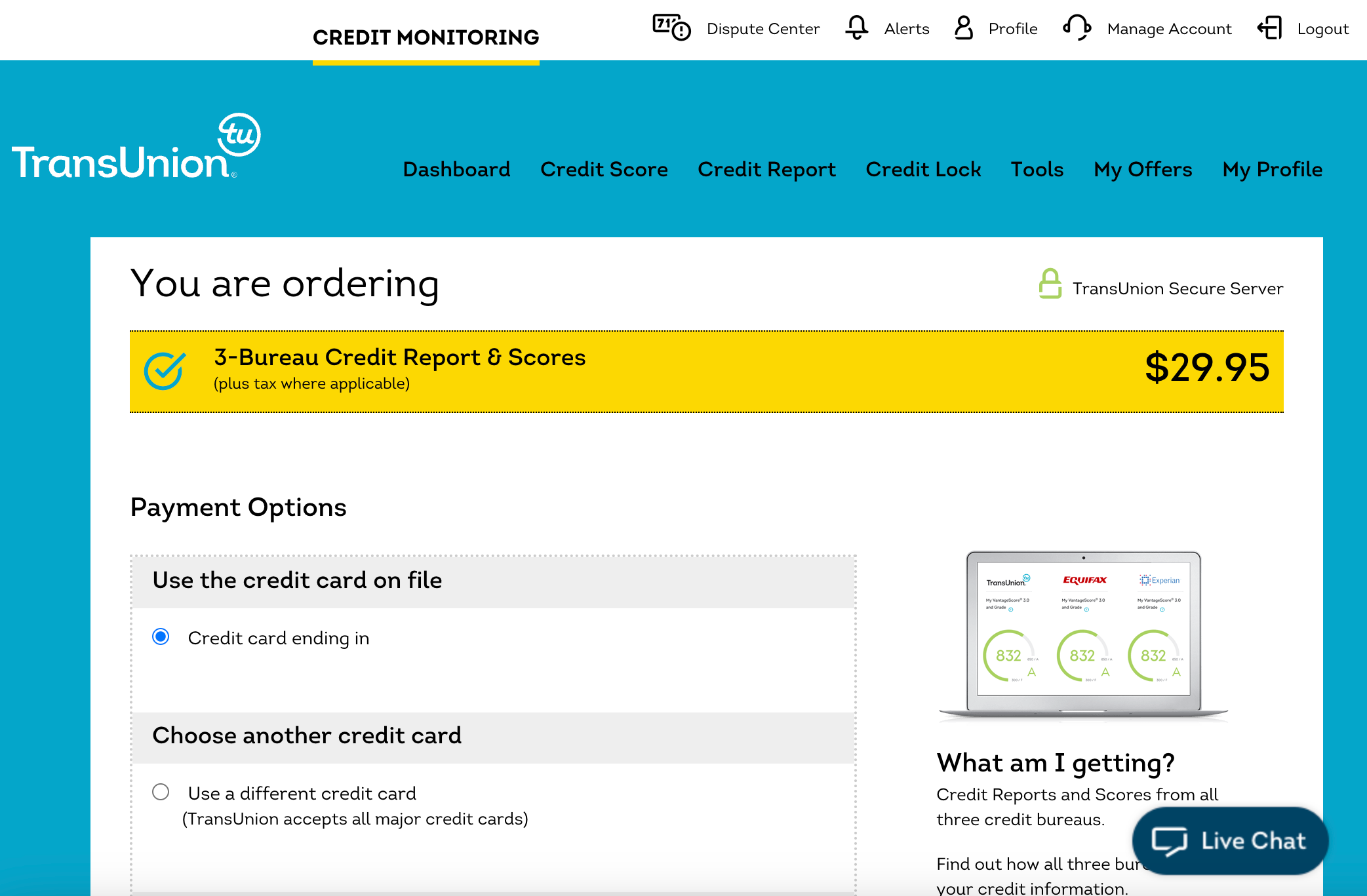Click the Alerts bell icon
The width and height of the screenshot is (1367, 896).
point(856,28)
